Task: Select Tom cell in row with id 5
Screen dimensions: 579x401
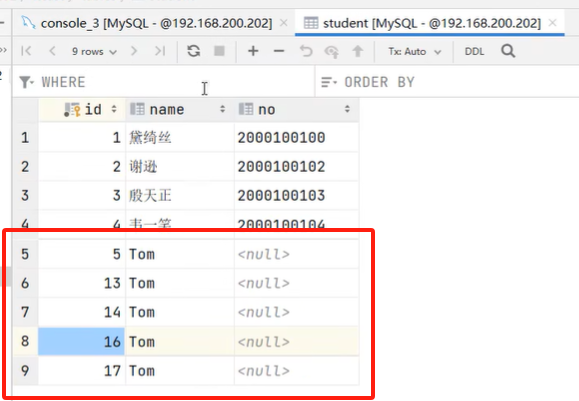Action: (180, 254)
